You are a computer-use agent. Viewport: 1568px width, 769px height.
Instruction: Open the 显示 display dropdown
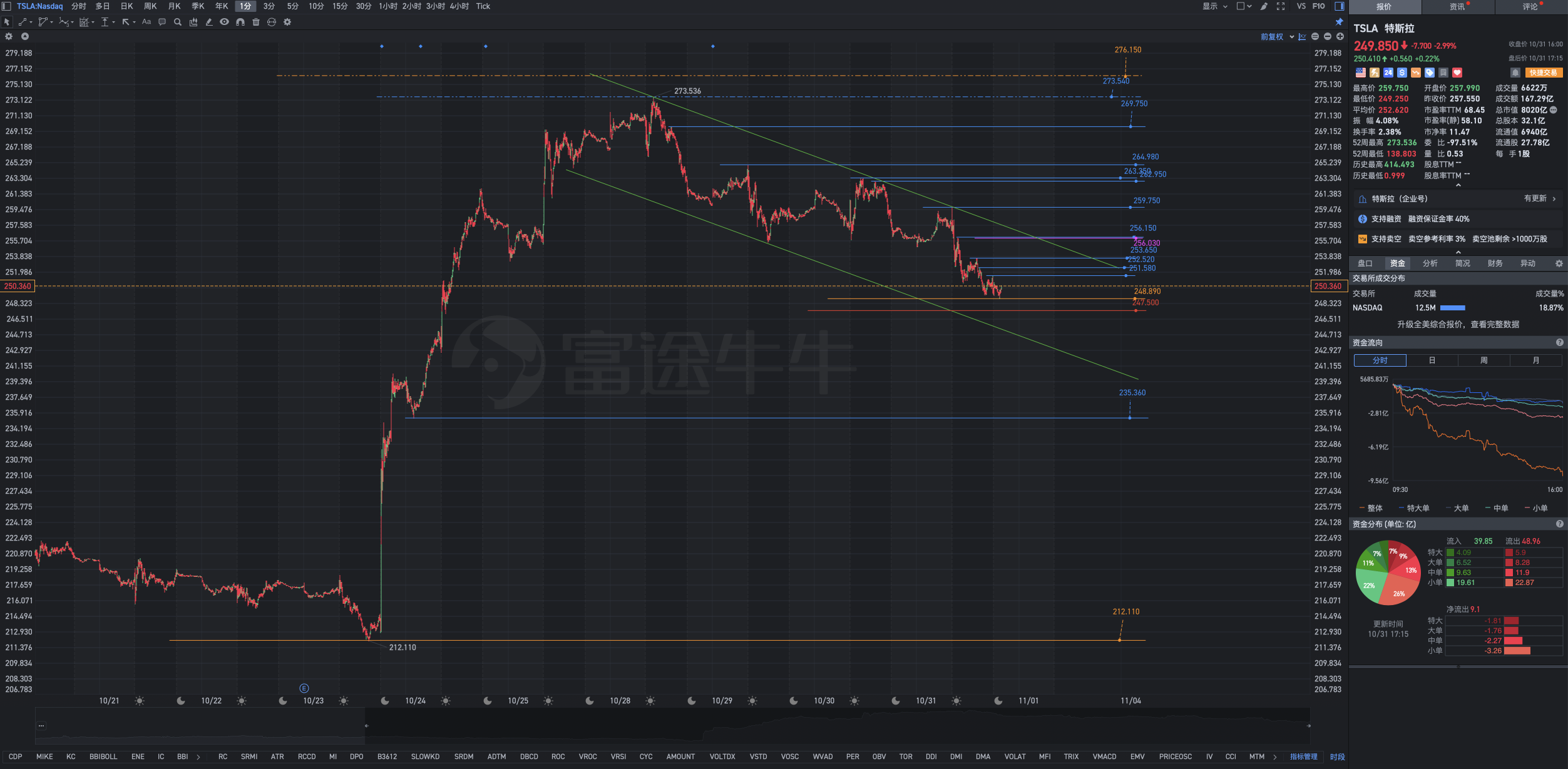pos(1215,6)
